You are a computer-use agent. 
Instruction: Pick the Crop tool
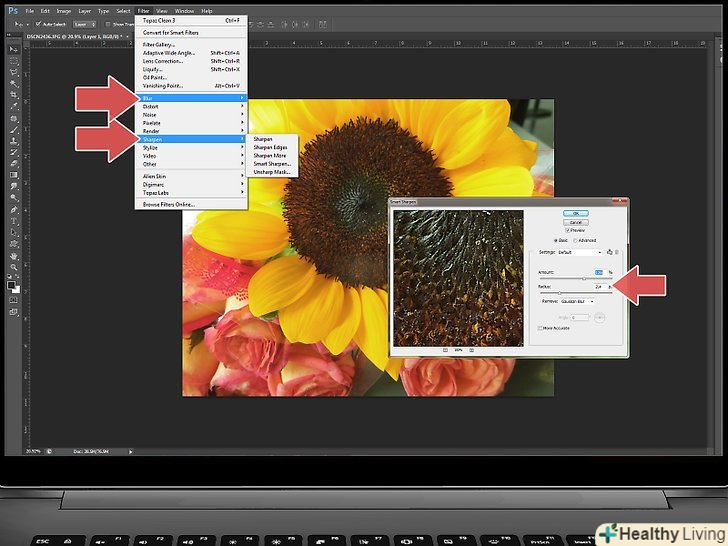click(14, 94)
